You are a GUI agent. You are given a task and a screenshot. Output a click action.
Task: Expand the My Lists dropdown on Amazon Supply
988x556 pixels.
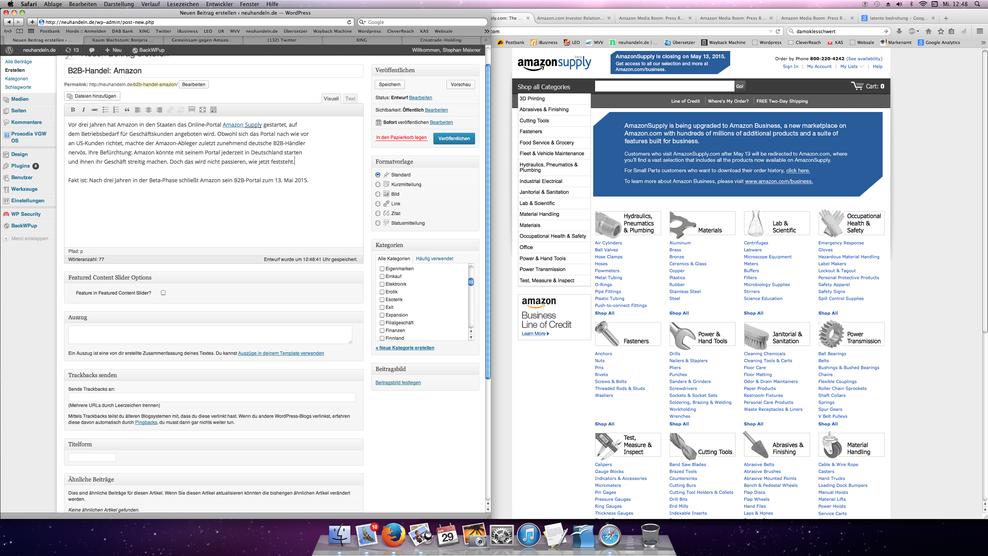coord(851,66)
